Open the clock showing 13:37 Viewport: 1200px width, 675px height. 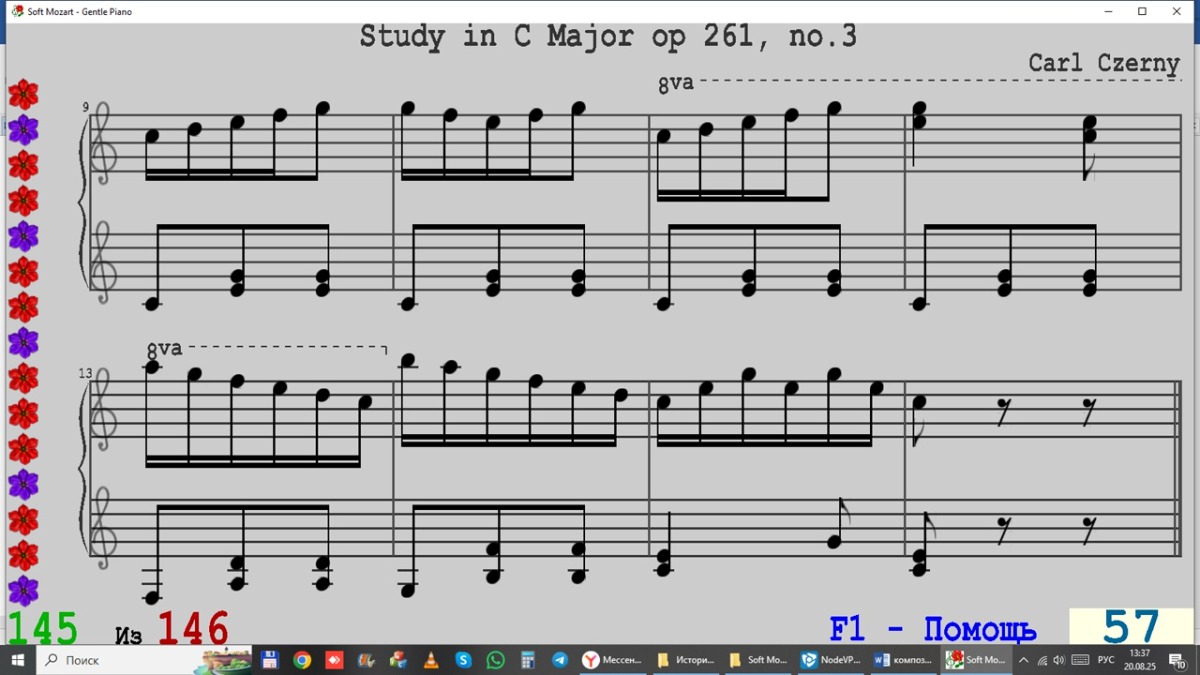[x=1139, y=660]
